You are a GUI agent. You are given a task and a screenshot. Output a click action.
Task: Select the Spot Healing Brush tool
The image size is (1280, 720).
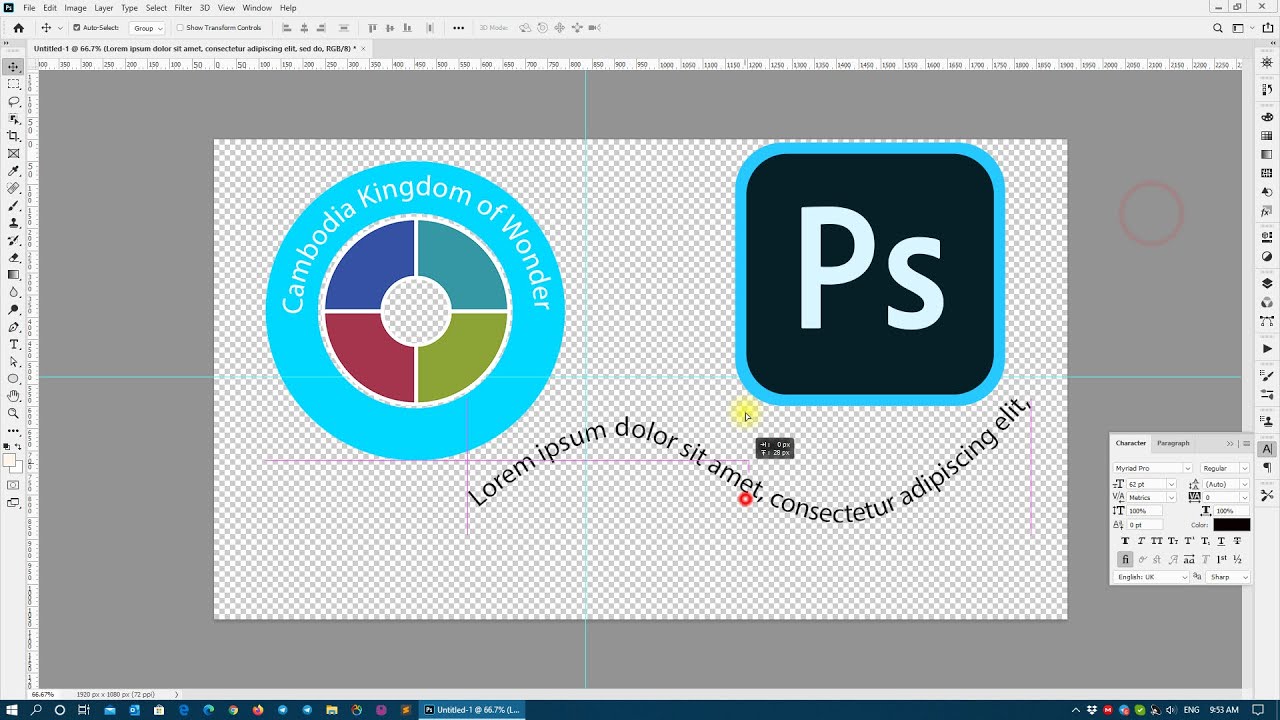(13, 188)
